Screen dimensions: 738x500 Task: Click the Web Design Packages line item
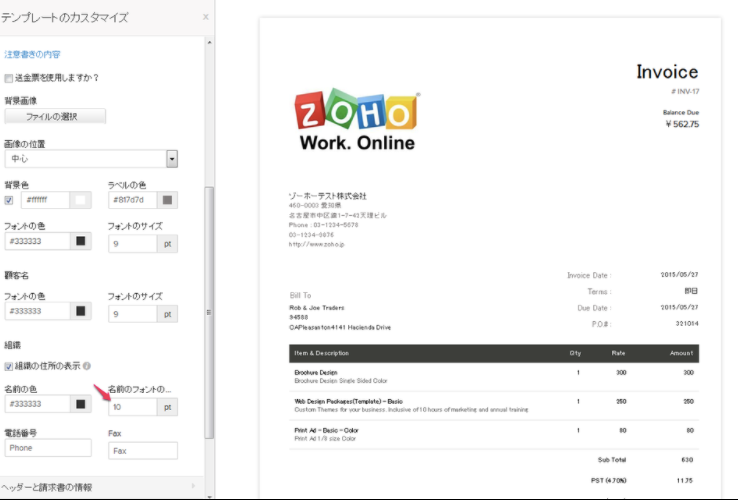(x=348, y=402)
